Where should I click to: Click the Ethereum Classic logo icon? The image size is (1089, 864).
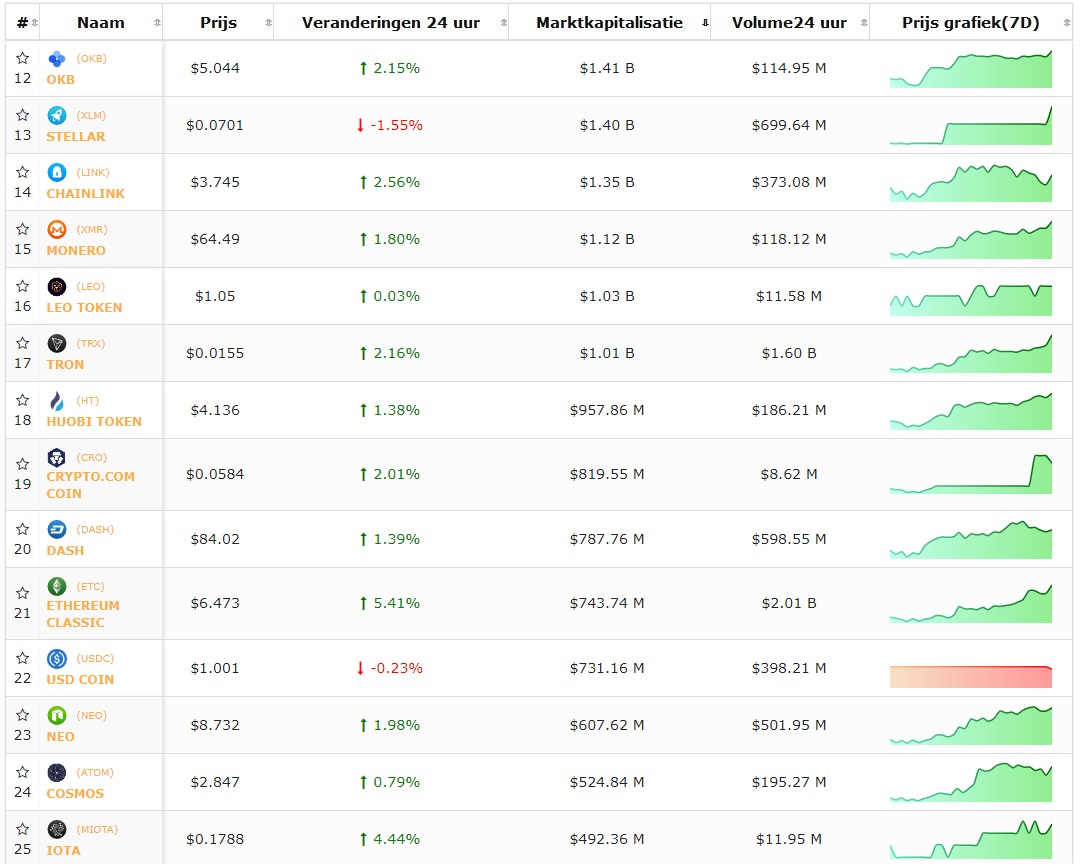click(56, 586)
